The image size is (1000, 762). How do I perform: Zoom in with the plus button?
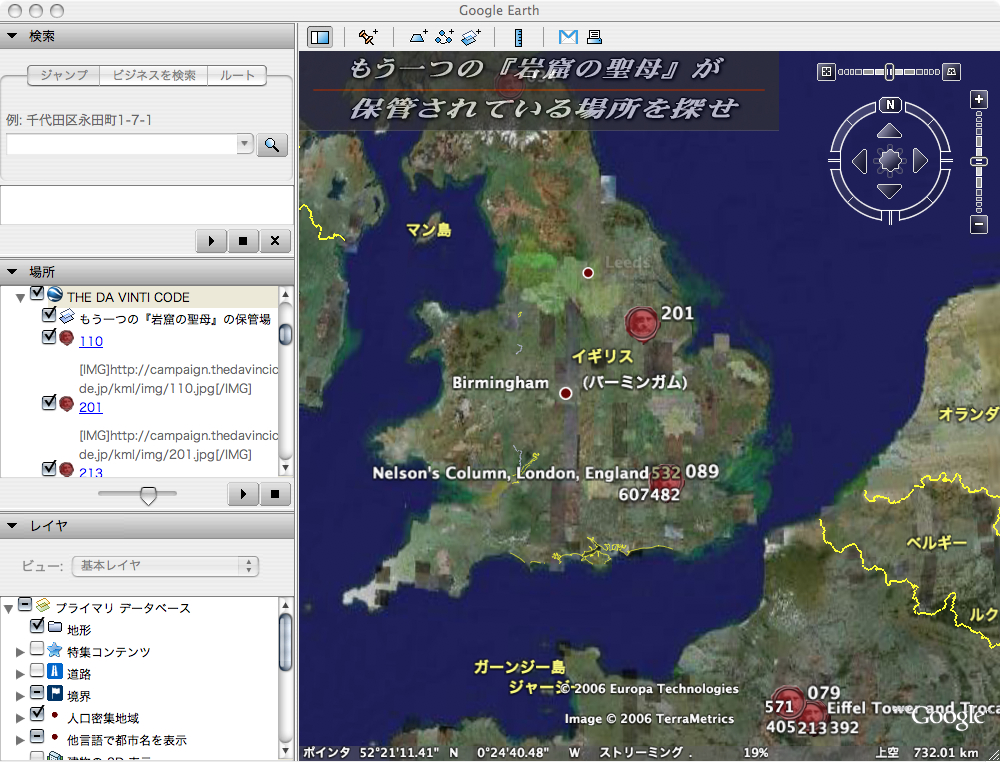click(x=979, y=99)
